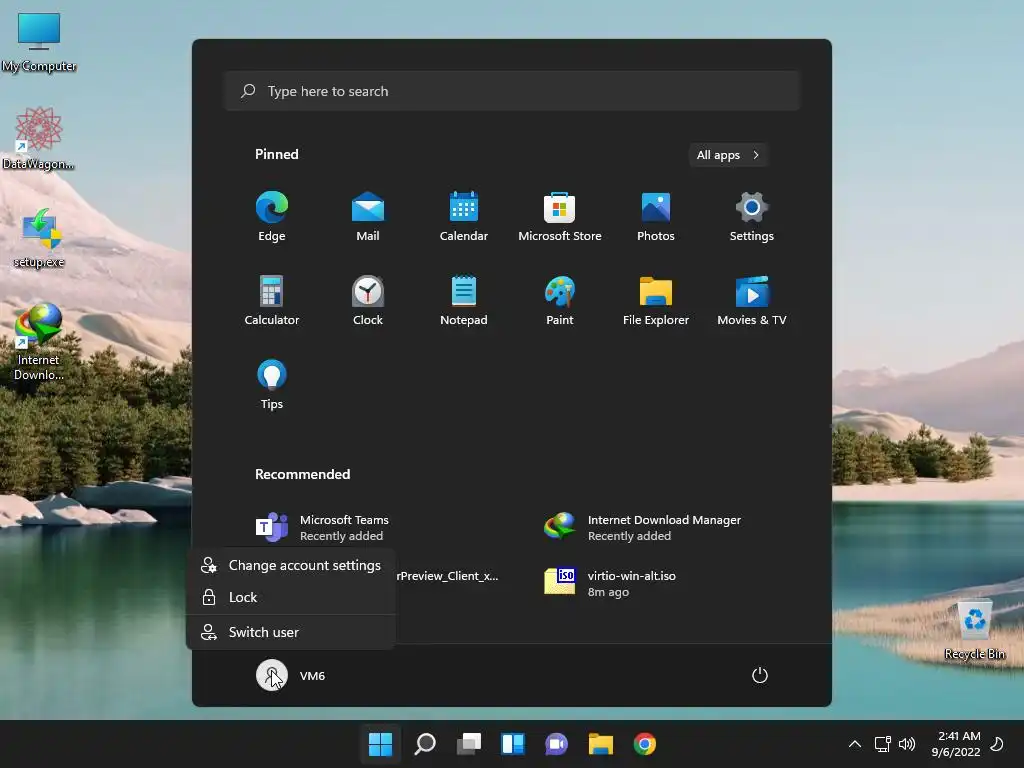Screen dimensions: 1024x768
Task: Open My Computer desktop icon
Action: coord(39,42)
